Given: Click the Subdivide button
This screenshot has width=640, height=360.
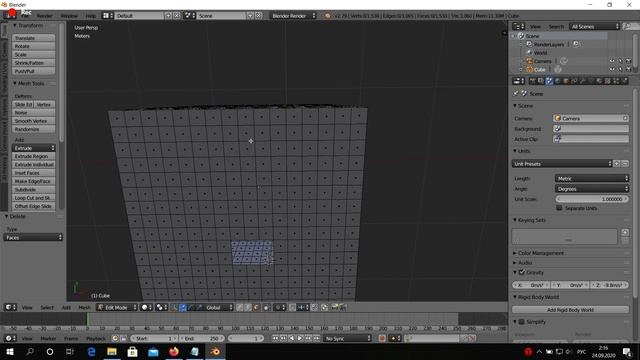Looking at the screenshot, I should tap(33, 189).
